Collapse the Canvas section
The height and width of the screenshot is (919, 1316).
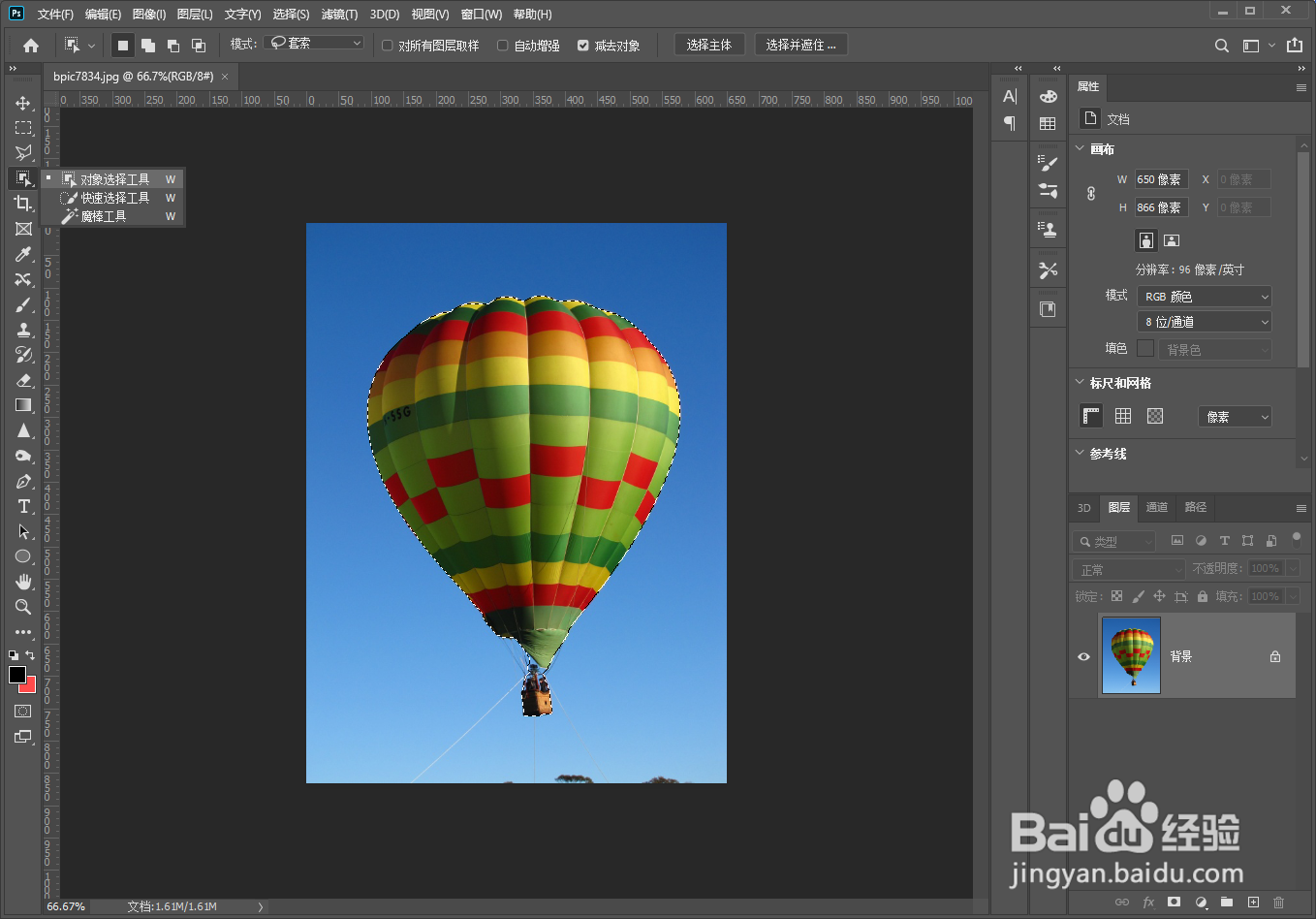point(1081,148)
